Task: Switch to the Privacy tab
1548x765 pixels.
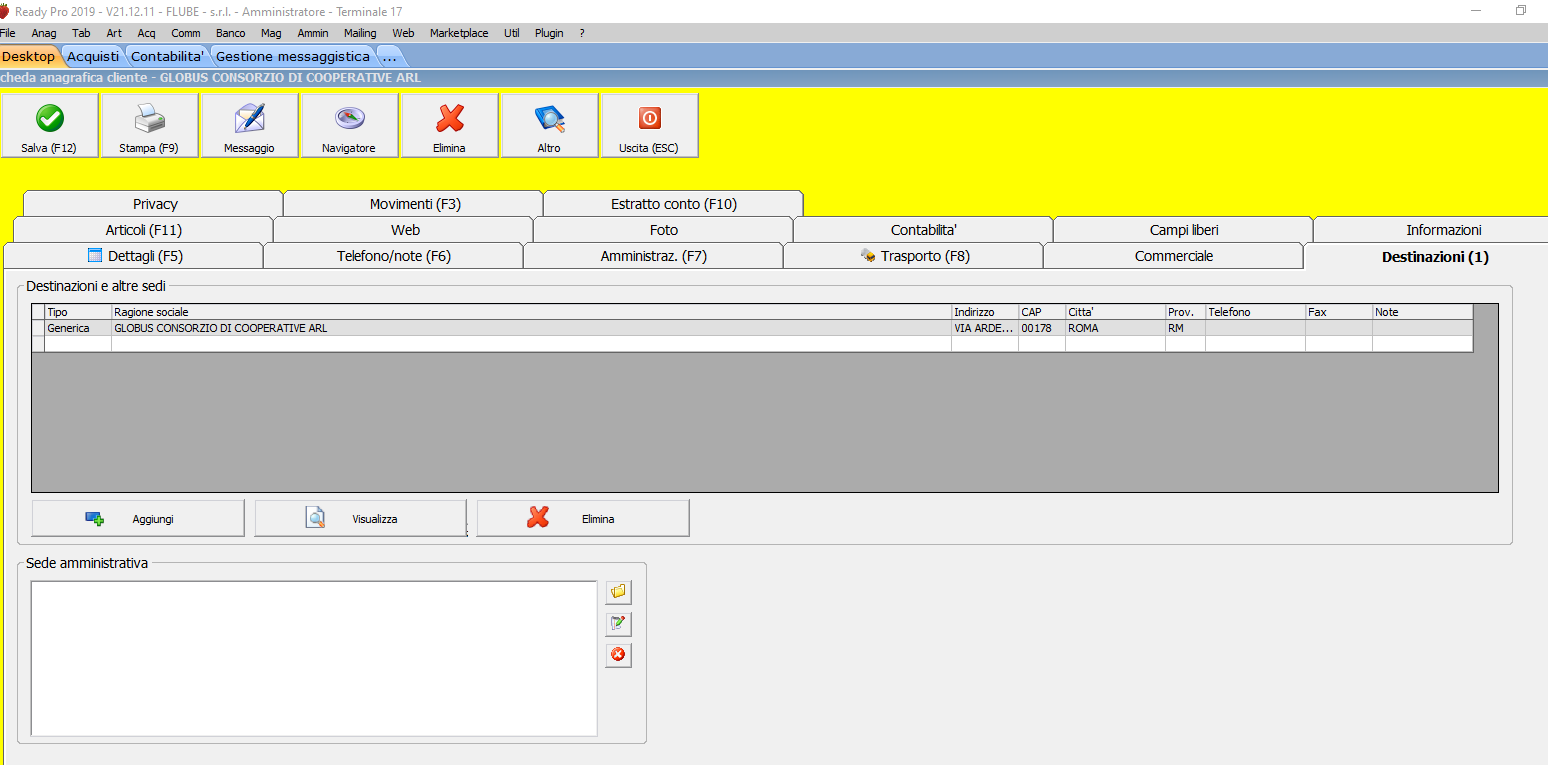Action: 154,204
